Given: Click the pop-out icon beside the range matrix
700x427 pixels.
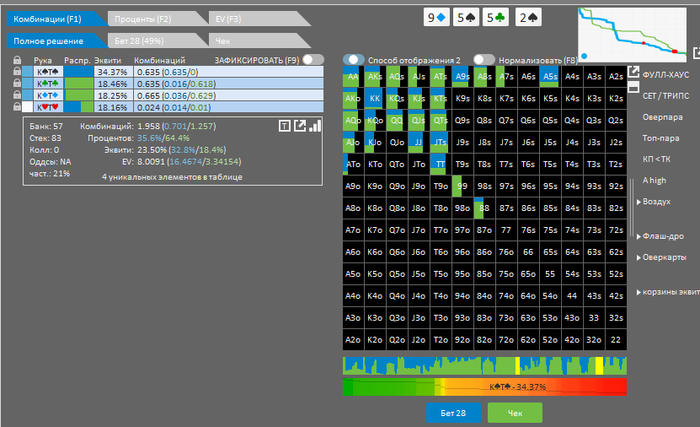Looking at the screenshot, I should [633, 71].
